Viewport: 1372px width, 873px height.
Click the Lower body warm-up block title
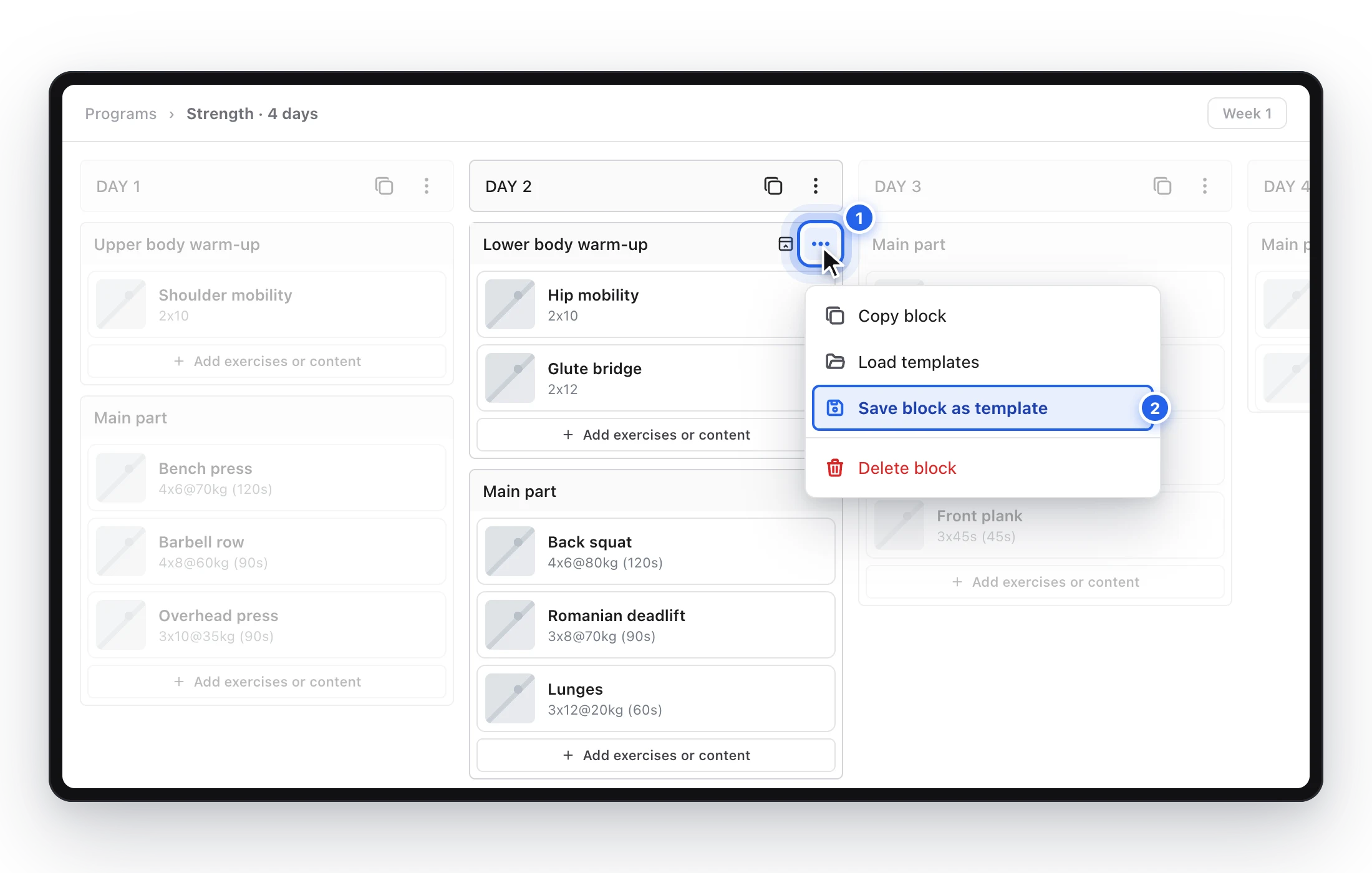[x=565, y=244]
